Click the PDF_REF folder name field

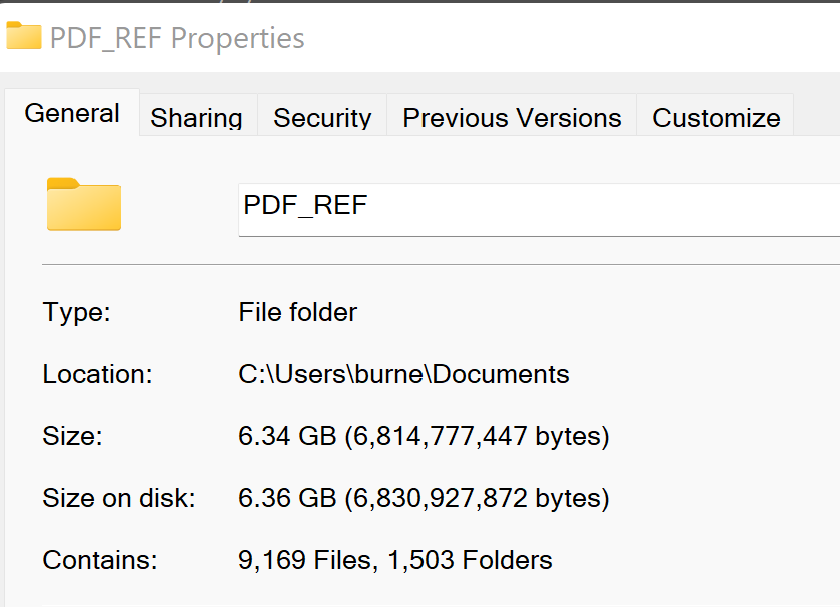point(538,208)
